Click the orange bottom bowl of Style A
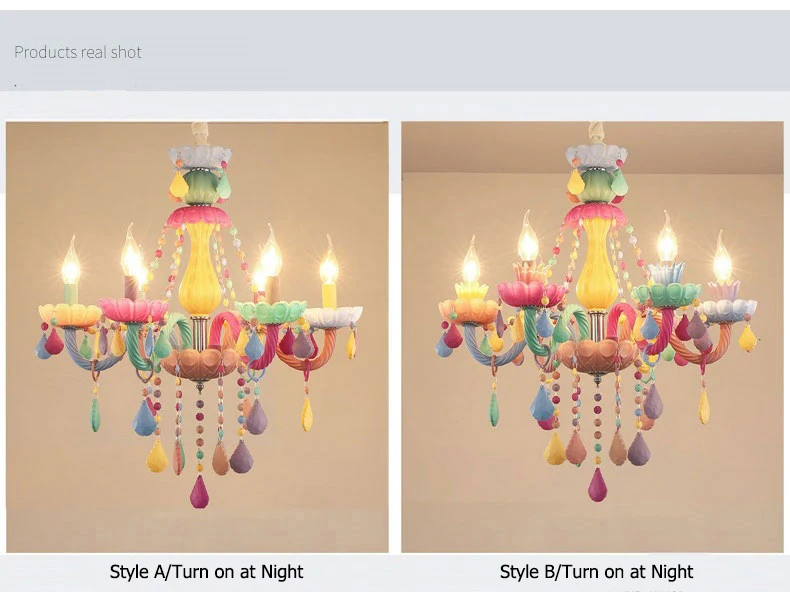 point(201,361)
